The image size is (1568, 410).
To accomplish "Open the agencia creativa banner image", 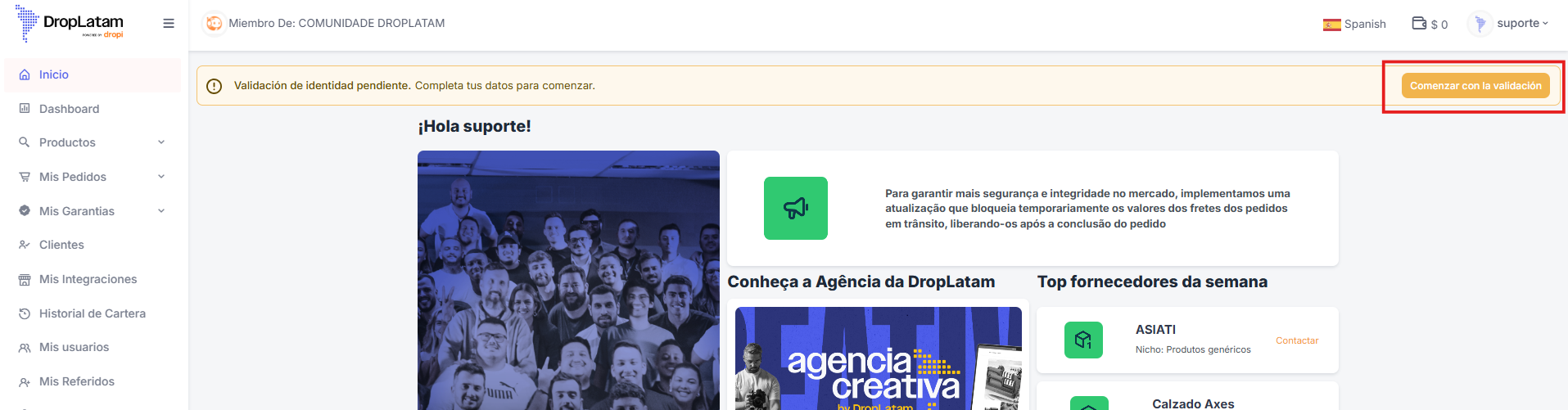I will pos(879,358).
